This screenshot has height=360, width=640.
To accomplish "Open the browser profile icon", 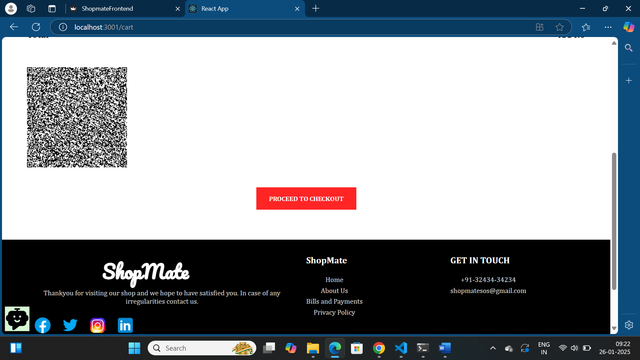I will (x=11, y=9).
